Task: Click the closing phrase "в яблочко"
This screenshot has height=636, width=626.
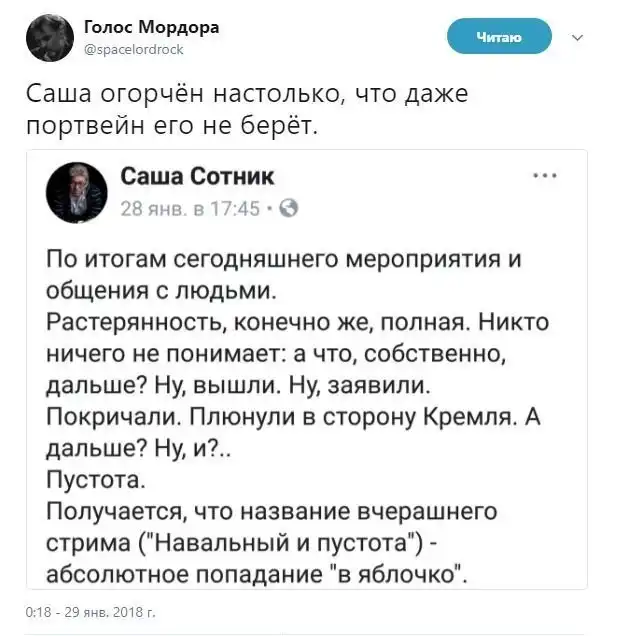Action: [410, 574]
